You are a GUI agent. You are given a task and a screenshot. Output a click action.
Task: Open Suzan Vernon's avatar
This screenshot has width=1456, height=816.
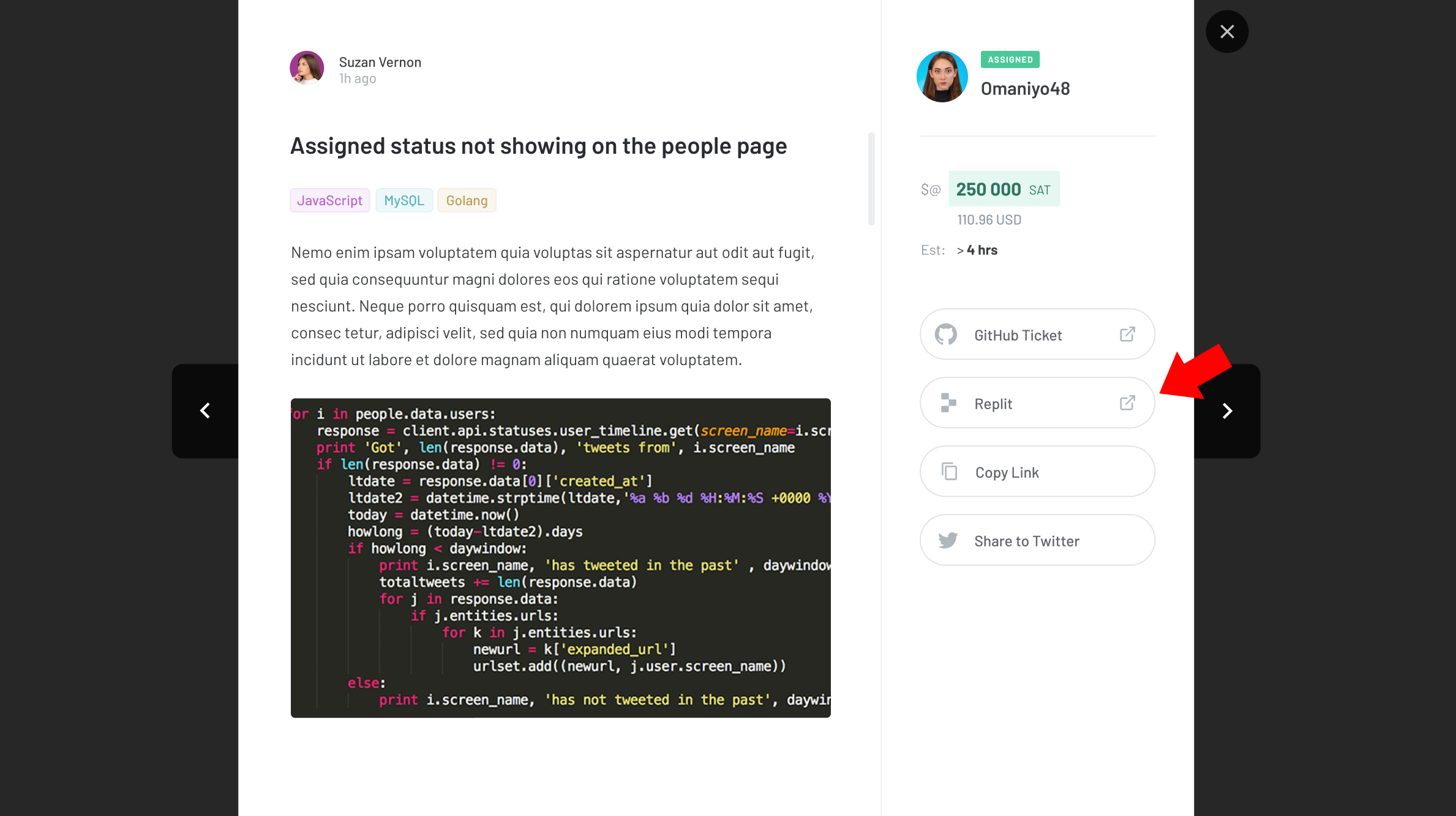coord(307,68)
